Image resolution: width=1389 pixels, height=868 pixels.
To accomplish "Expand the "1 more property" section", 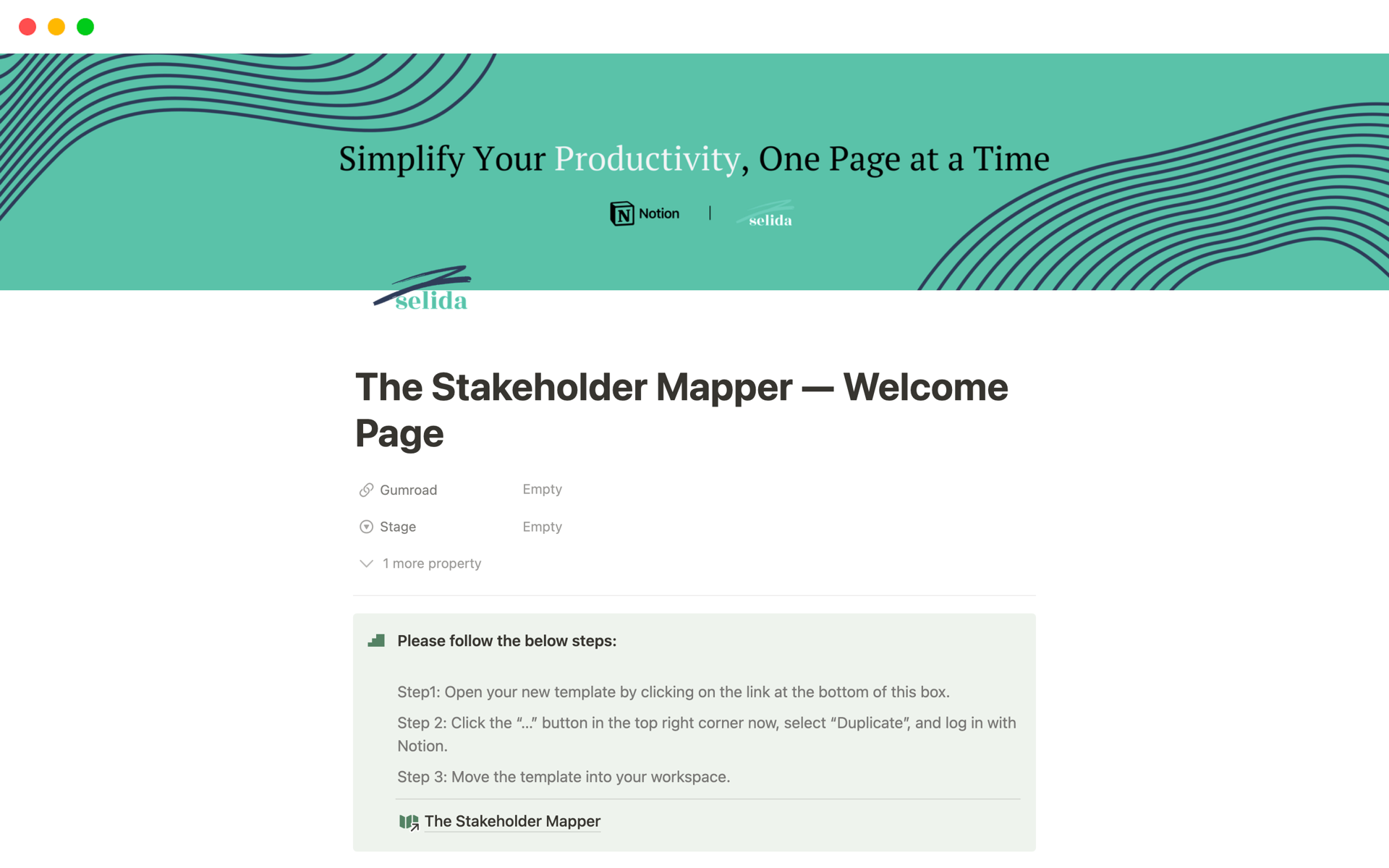I will point(431,563).
